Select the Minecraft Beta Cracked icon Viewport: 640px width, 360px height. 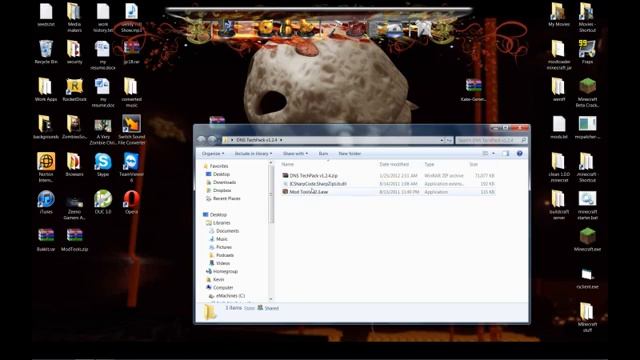coord(587,93)
